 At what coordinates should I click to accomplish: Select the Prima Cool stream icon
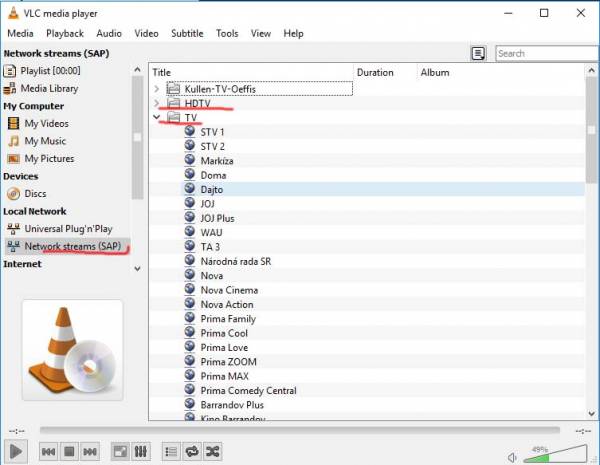(x=190, y=332)
